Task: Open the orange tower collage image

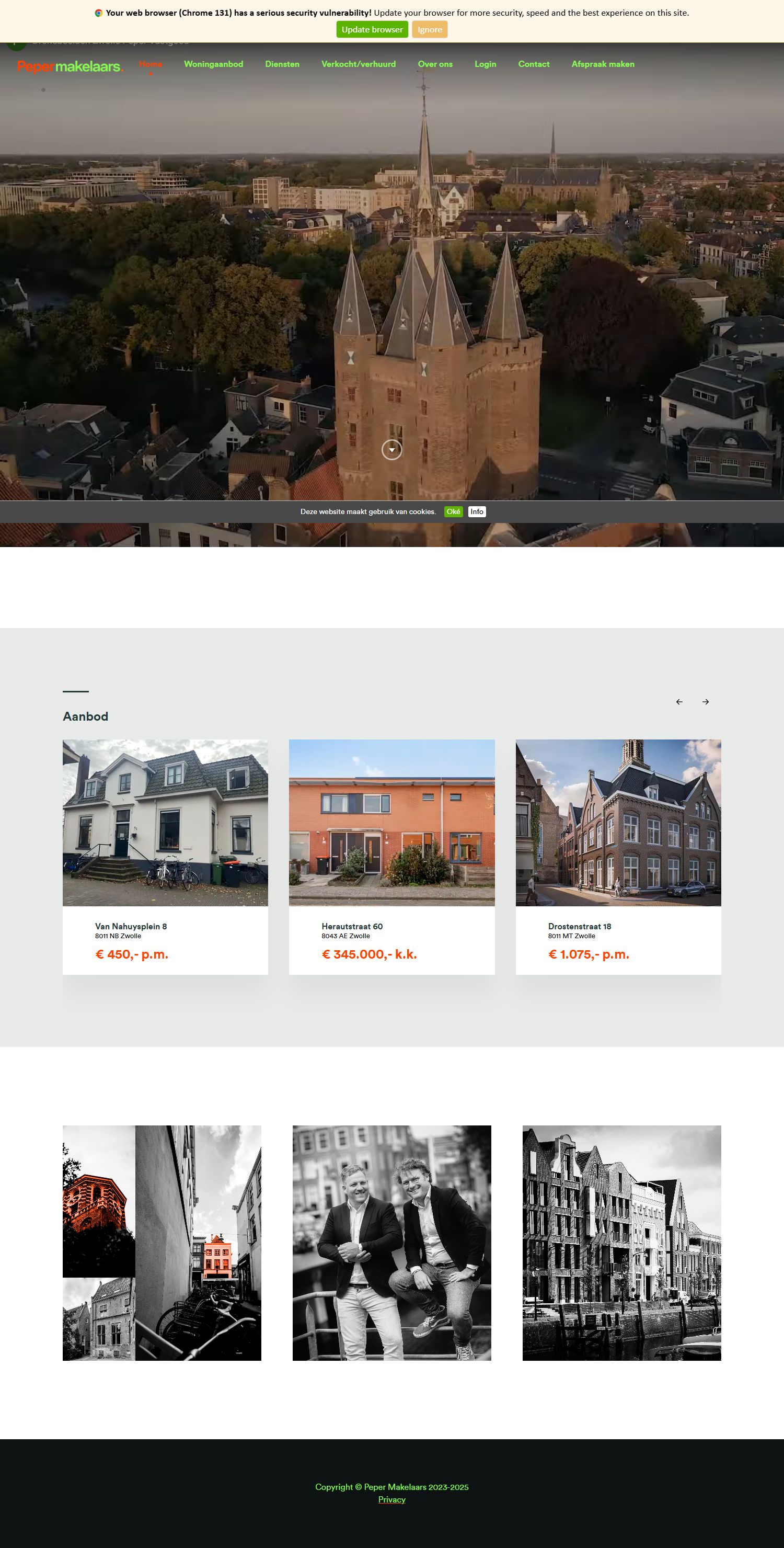Action: pyautogui.click(x=162, y=1243)
